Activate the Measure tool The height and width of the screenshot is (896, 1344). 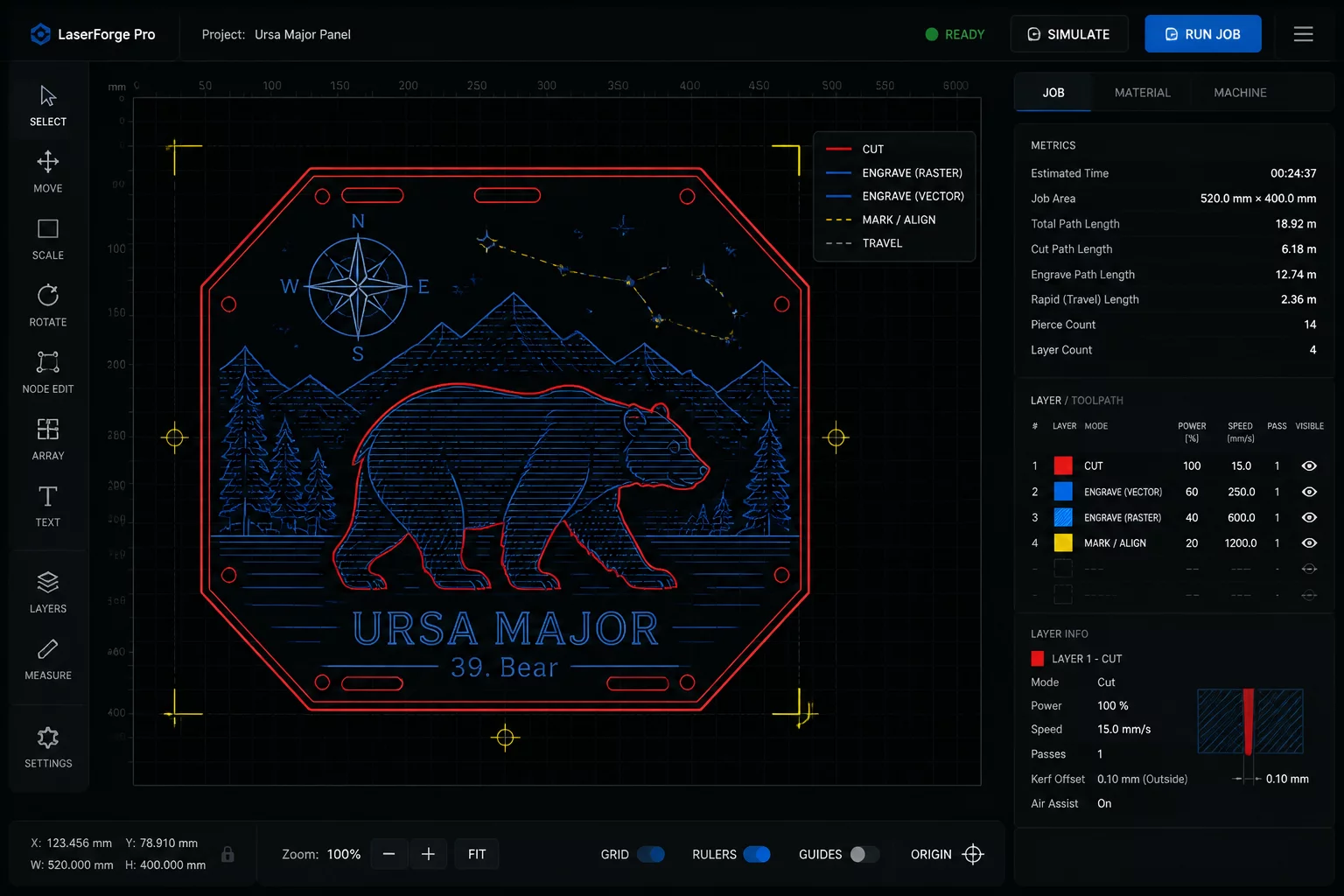tap(48, 660)
